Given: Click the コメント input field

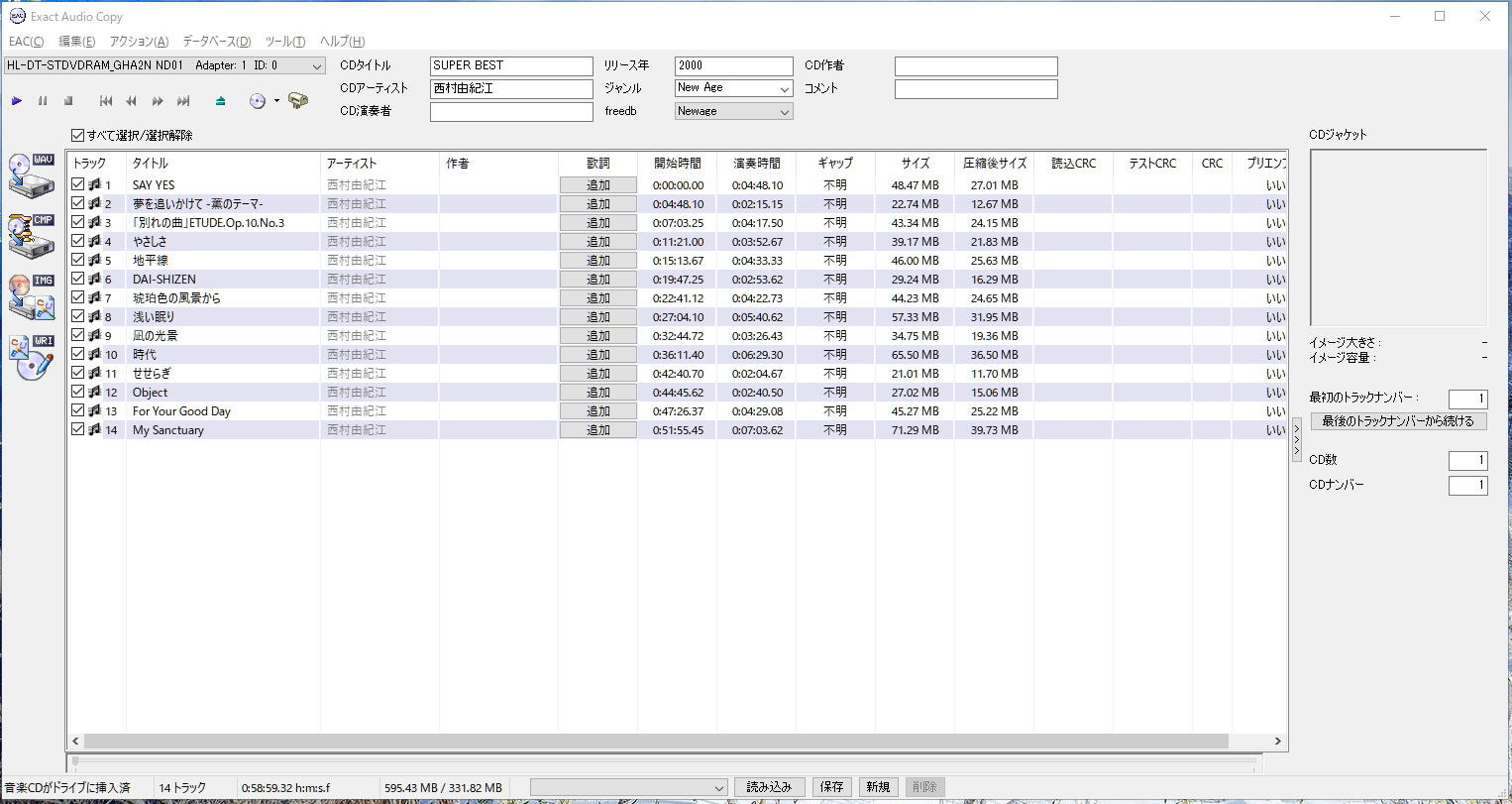Looking at the screenshot, I should 976,89.
